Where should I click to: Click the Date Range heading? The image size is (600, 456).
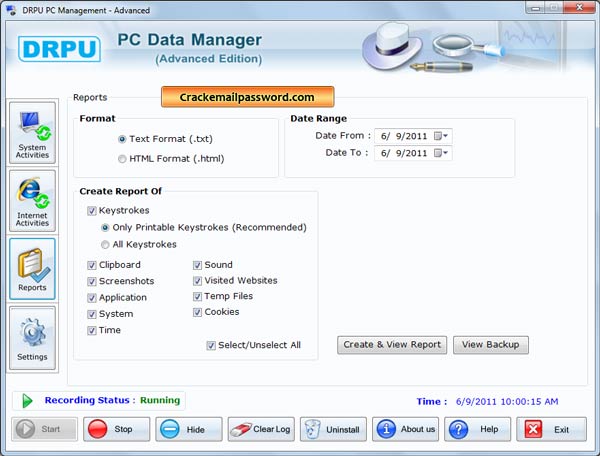coord(318,119)
